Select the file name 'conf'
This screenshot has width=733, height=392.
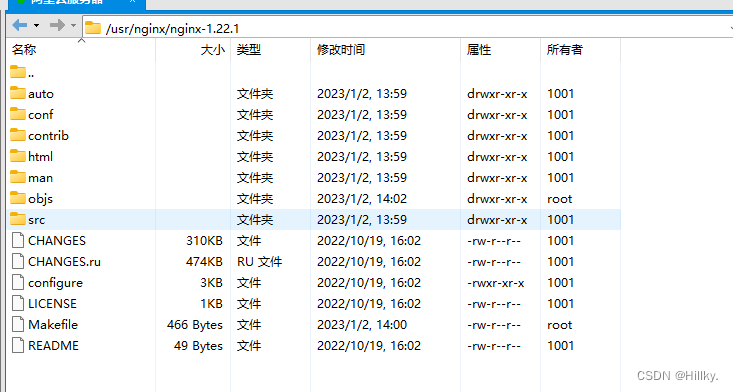(41, 115)
